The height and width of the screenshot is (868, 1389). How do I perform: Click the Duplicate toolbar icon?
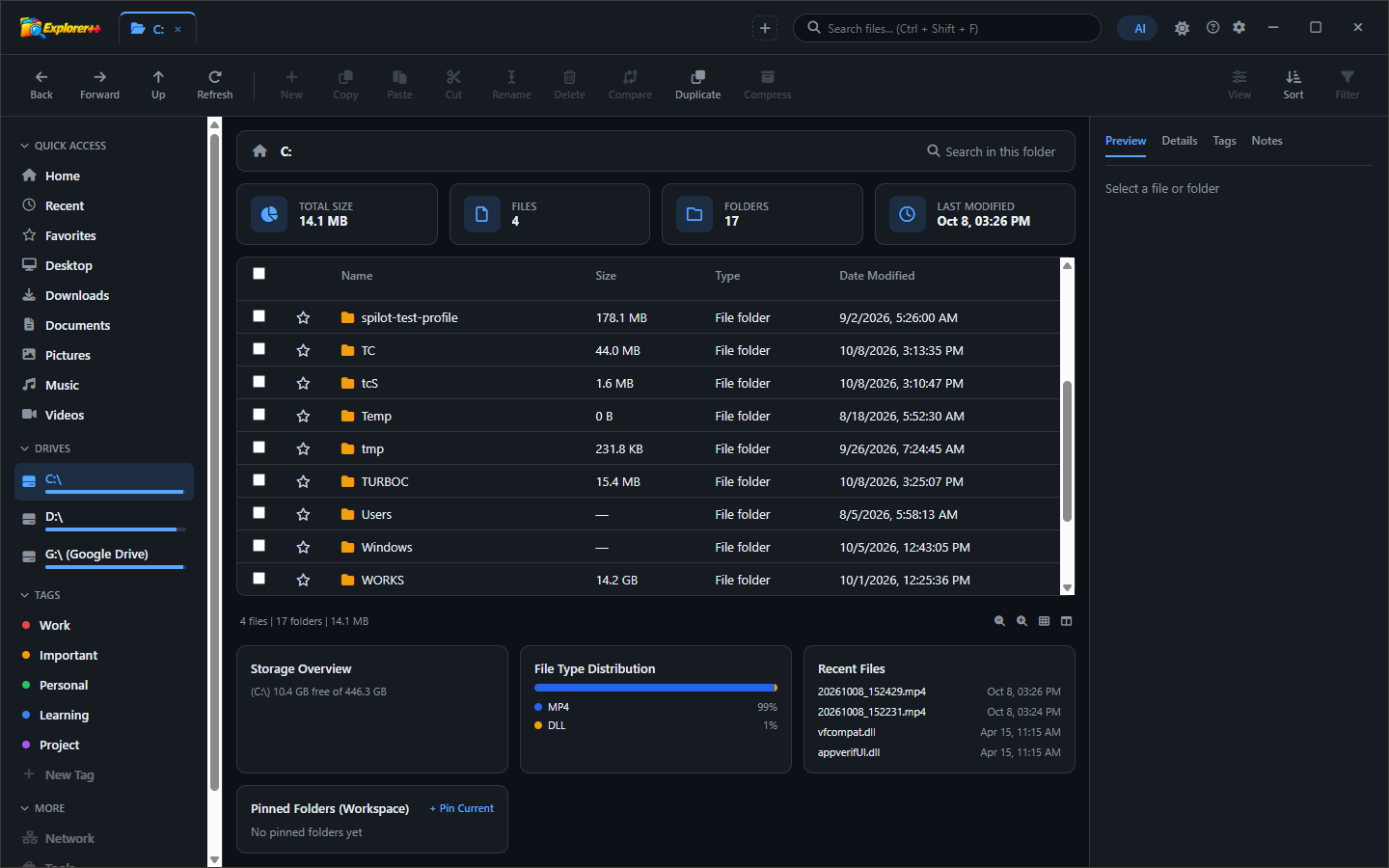pos(698,85)
